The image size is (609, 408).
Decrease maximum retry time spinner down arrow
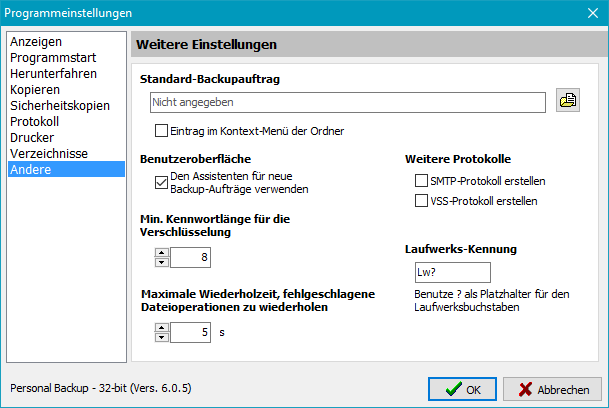point(161,337)
